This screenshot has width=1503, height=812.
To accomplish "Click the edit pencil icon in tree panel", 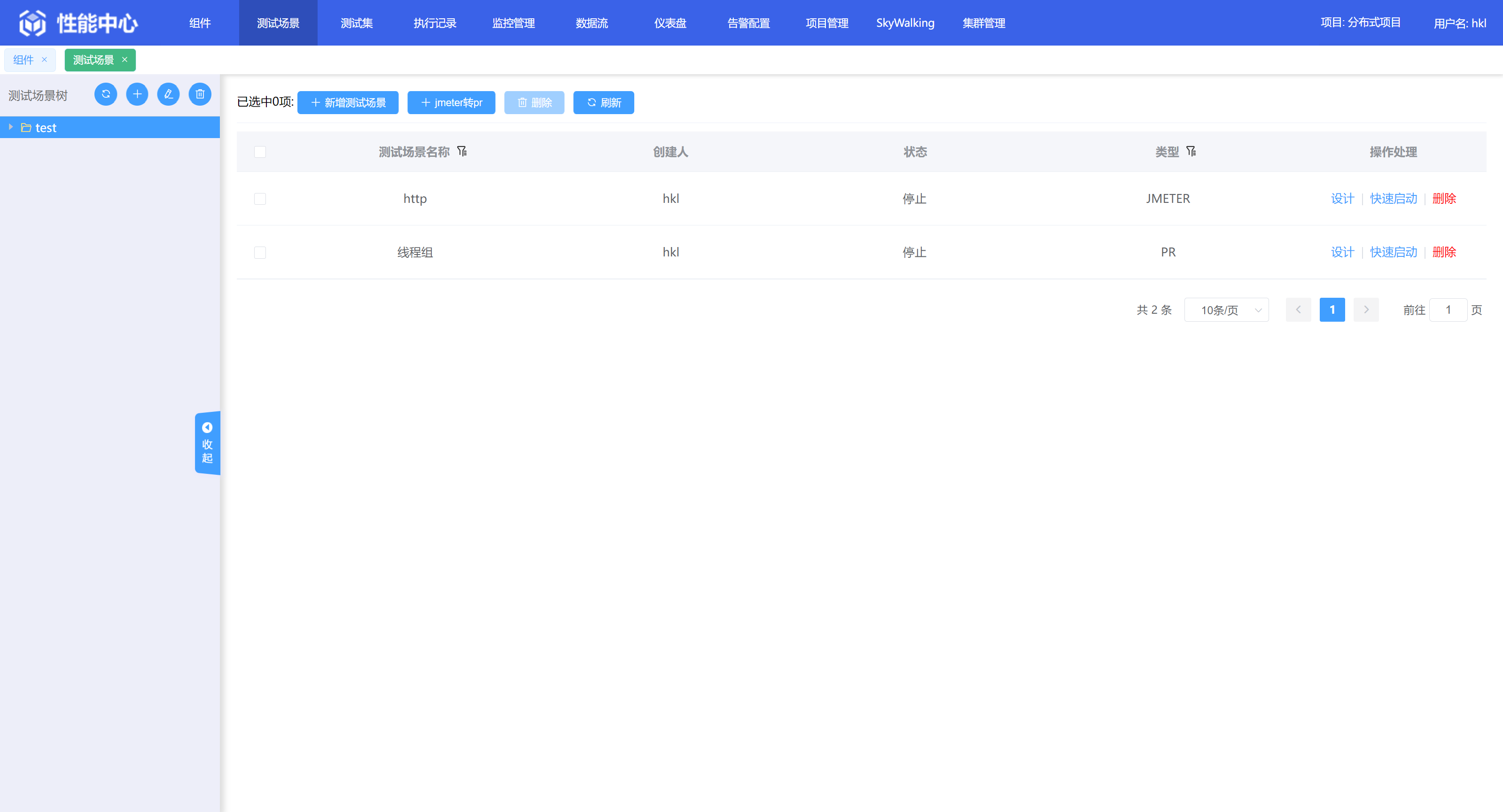I will pyautogui.click(x=169, y=94).
